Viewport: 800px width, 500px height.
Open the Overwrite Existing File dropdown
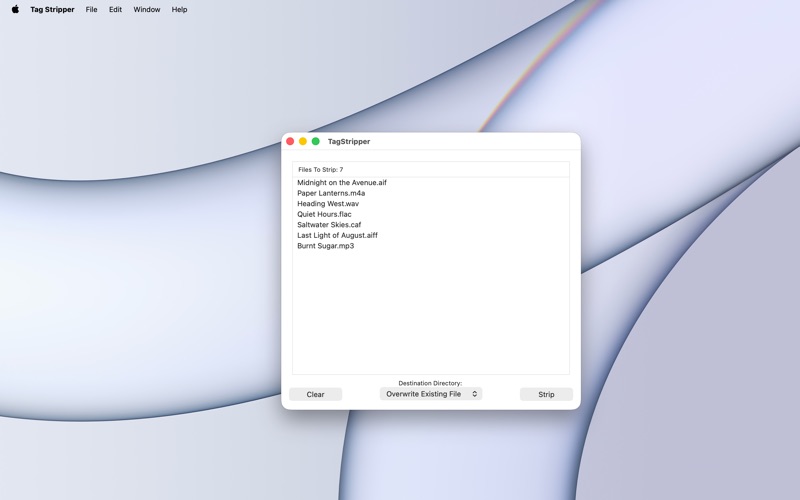[431, 394]
